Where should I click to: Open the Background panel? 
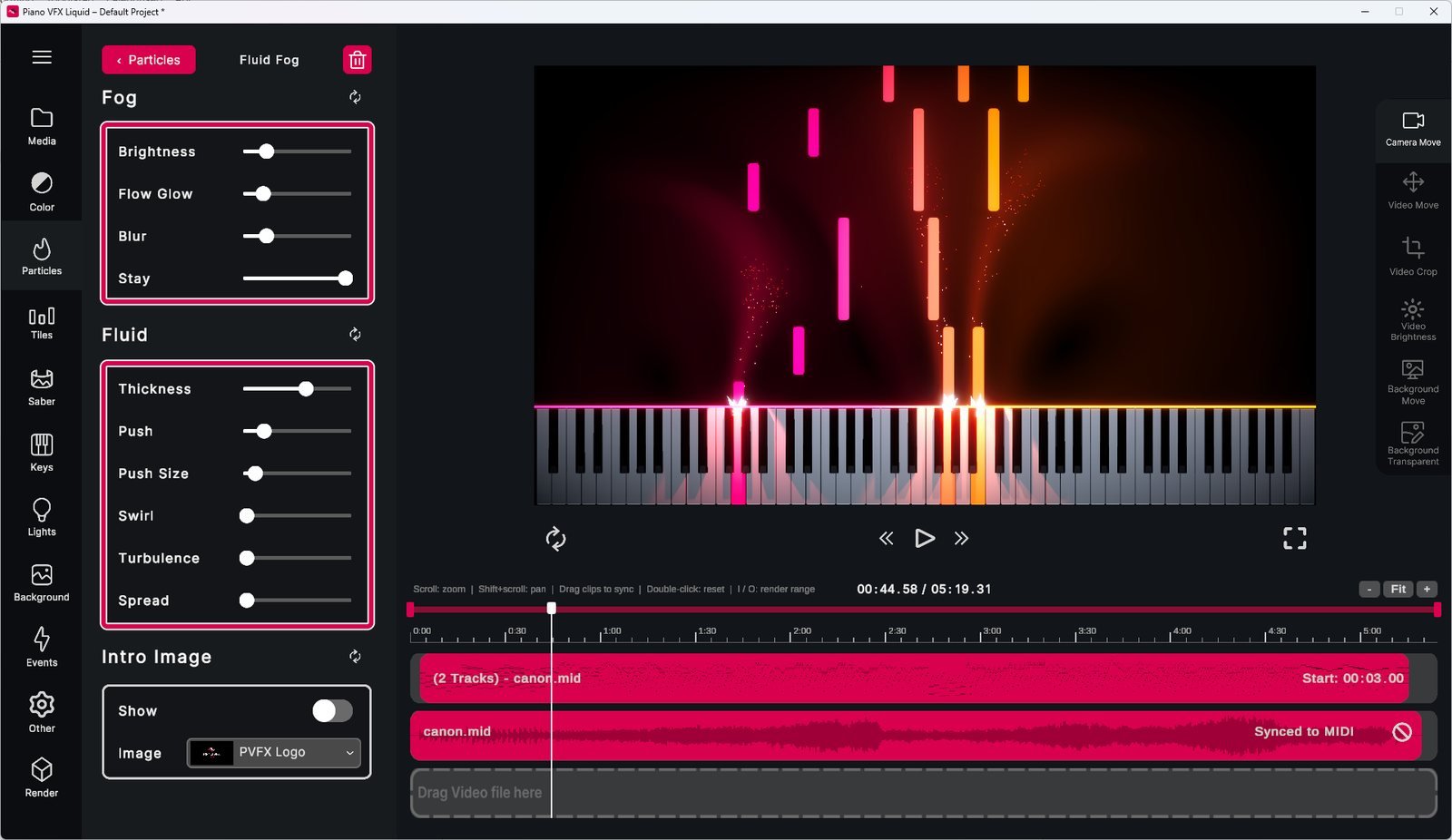pos(42,583)
